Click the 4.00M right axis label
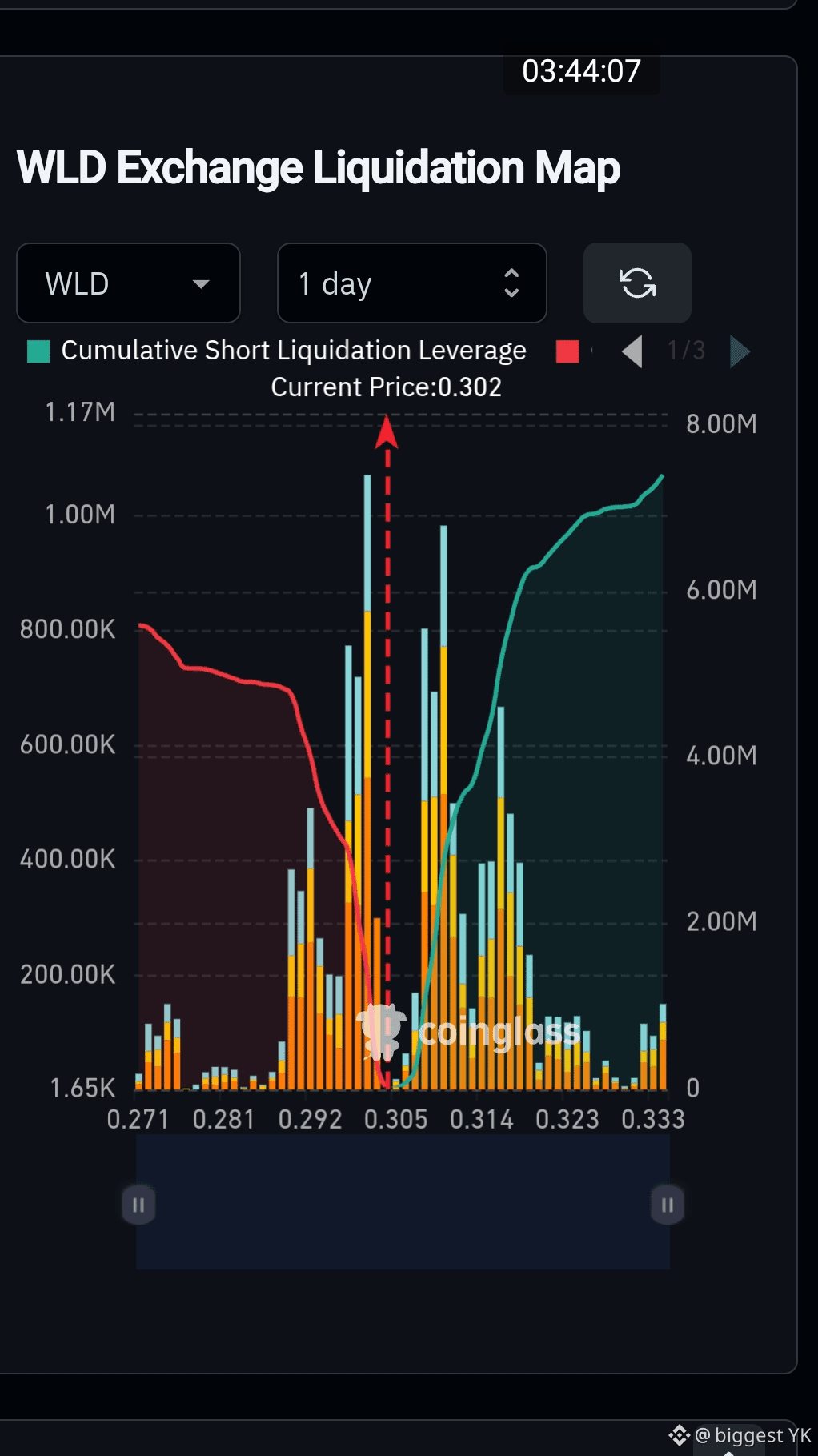818x1456 pixels. pos(721,756)
